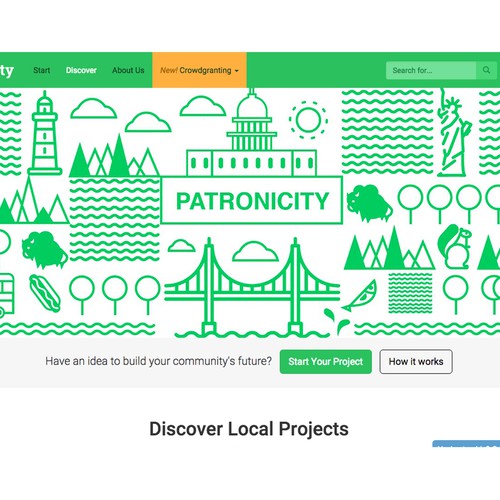
Task: Open the Start nav link
Action: pyautogui.click(x=42, y=70)
